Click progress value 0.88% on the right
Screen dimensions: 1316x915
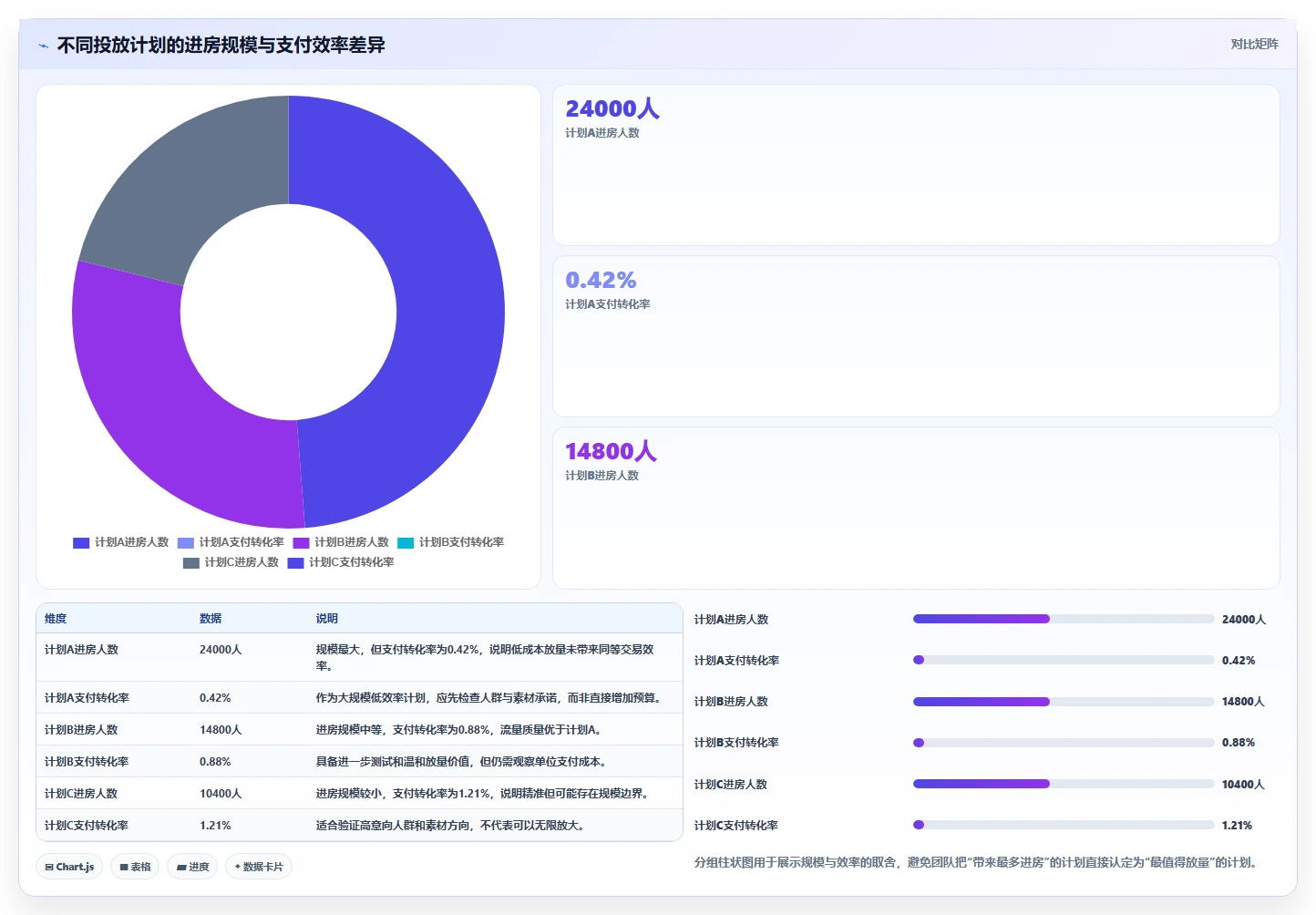(1239, 743)
